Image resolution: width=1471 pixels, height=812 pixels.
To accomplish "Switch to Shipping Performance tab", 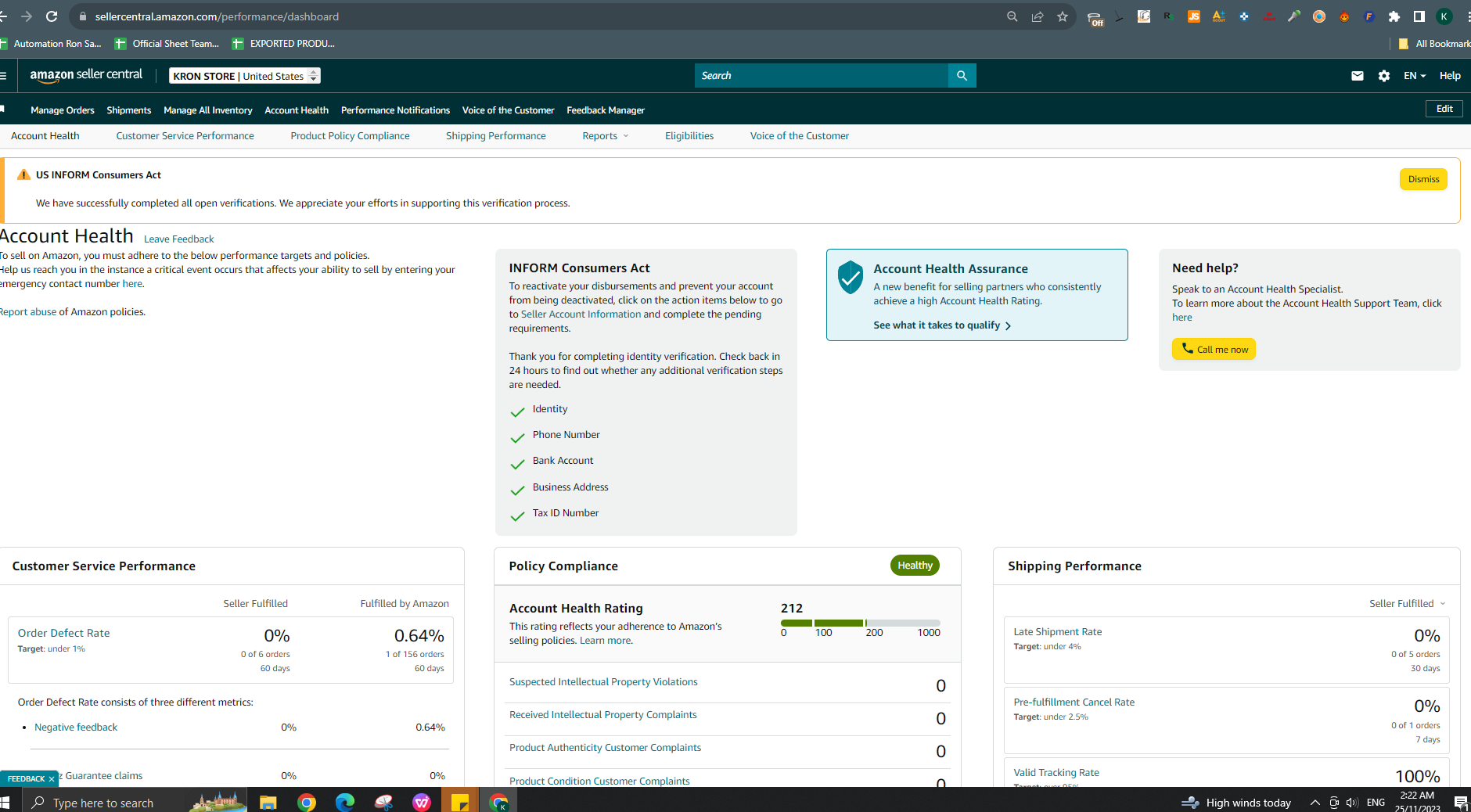I will click(x=496, y=136).
